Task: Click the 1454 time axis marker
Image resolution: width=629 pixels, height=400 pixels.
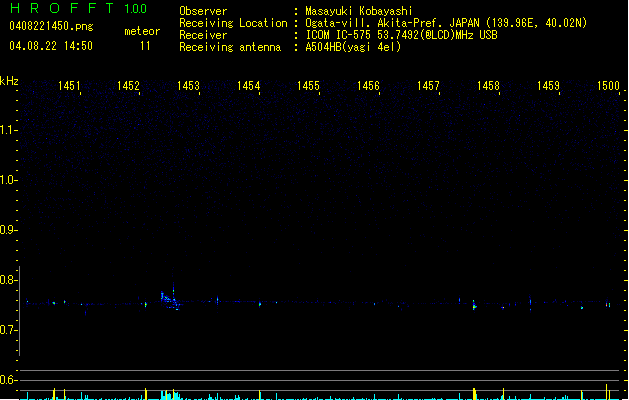Action: click(249, 86)
